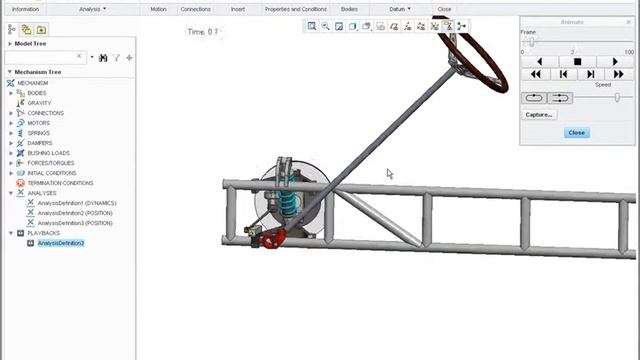Viewport: 640px width, 360px height.
Task: Step forward to next frame
Action: point(591,74)
